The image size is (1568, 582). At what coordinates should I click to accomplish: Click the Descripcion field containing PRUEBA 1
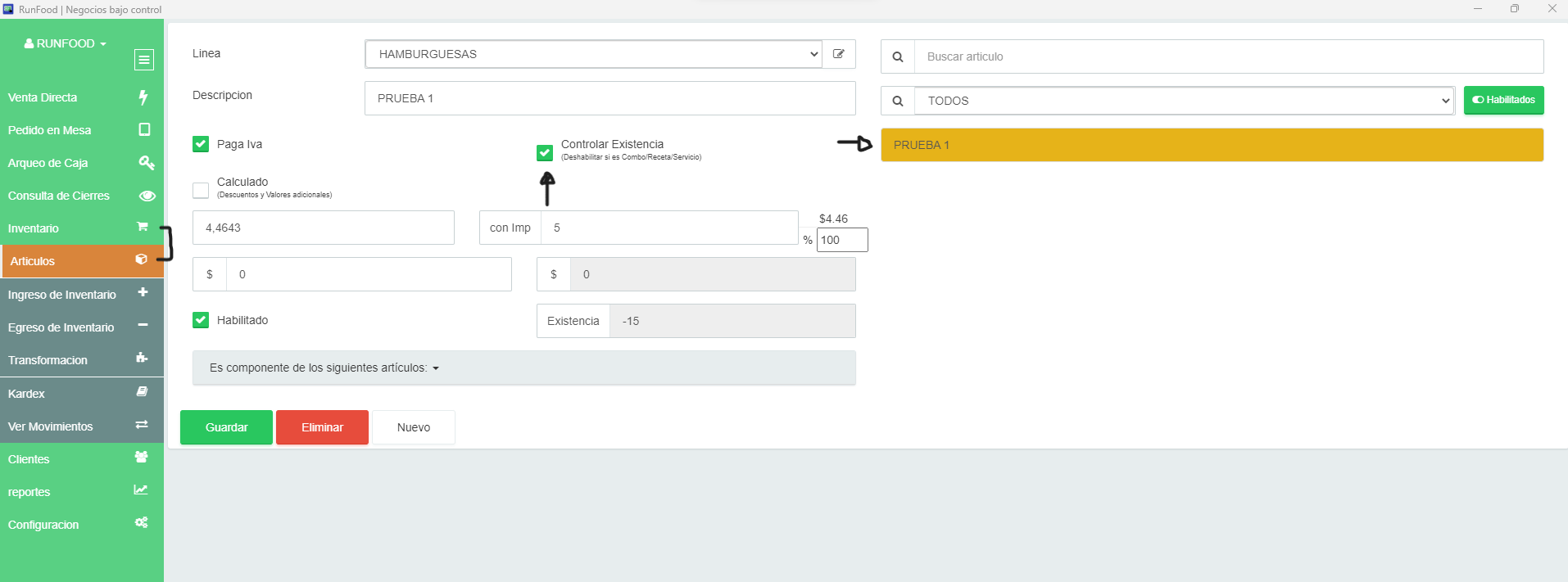click(610, 98)
